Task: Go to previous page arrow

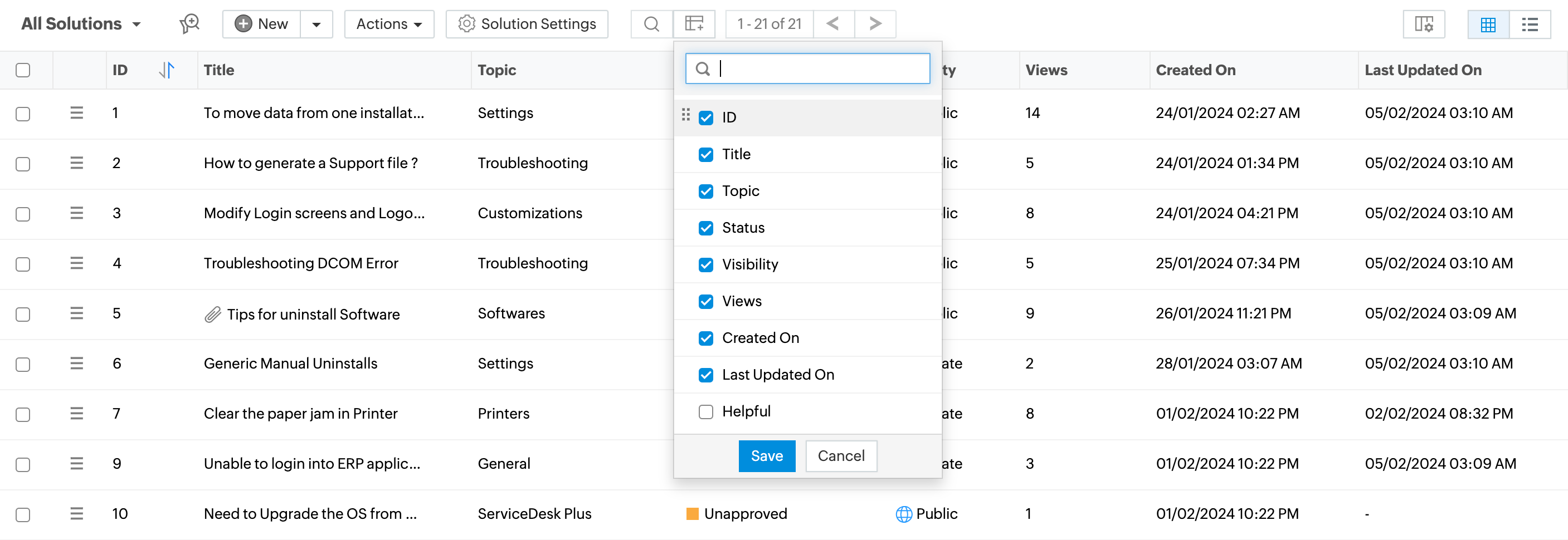Action: click(833, 24)
